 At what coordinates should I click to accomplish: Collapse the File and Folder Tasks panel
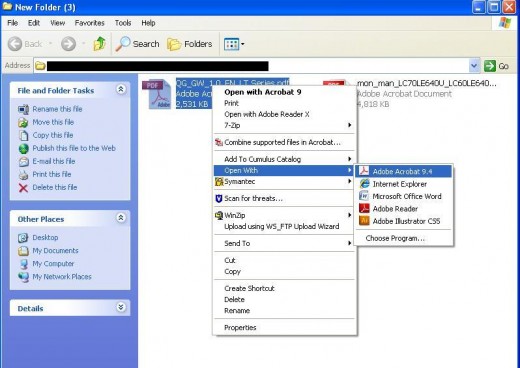[x=121, y=89]
